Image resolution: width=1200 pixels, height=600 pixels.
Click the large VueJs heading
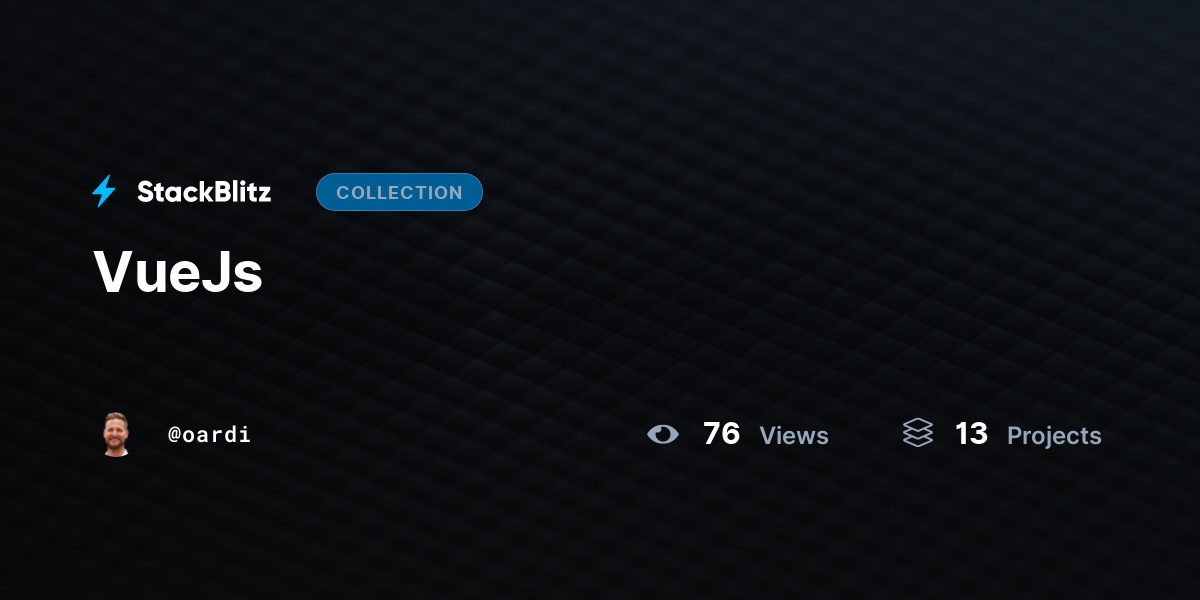coord(178,272)
